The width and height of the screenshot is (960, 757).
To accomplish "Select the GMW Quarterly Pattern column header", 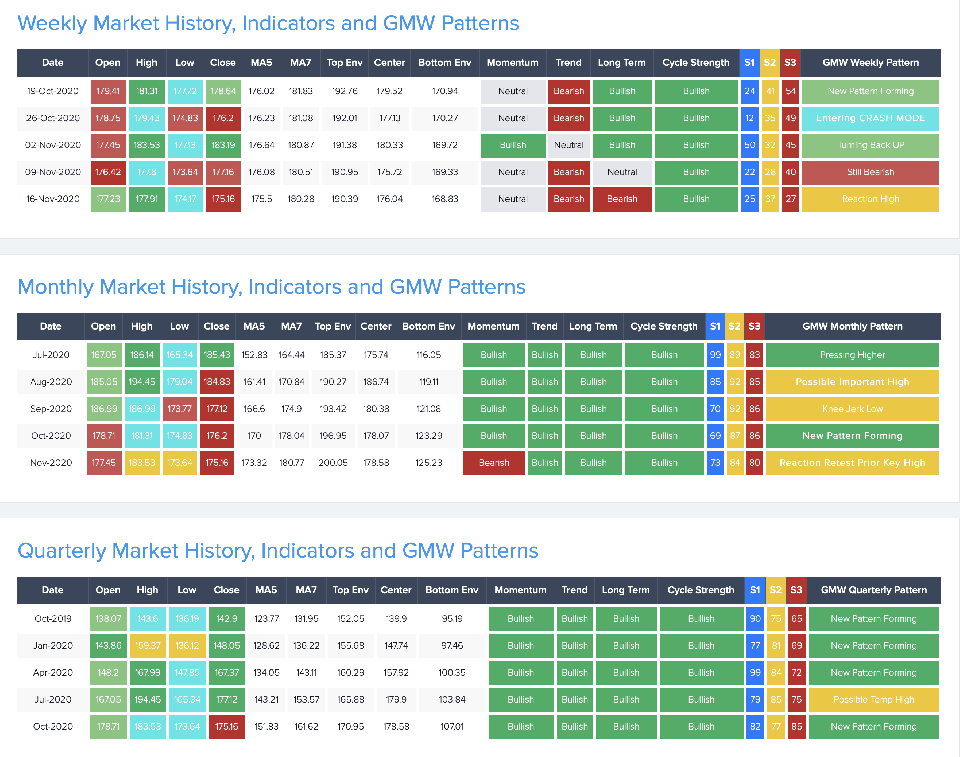I will click(874, 590).
